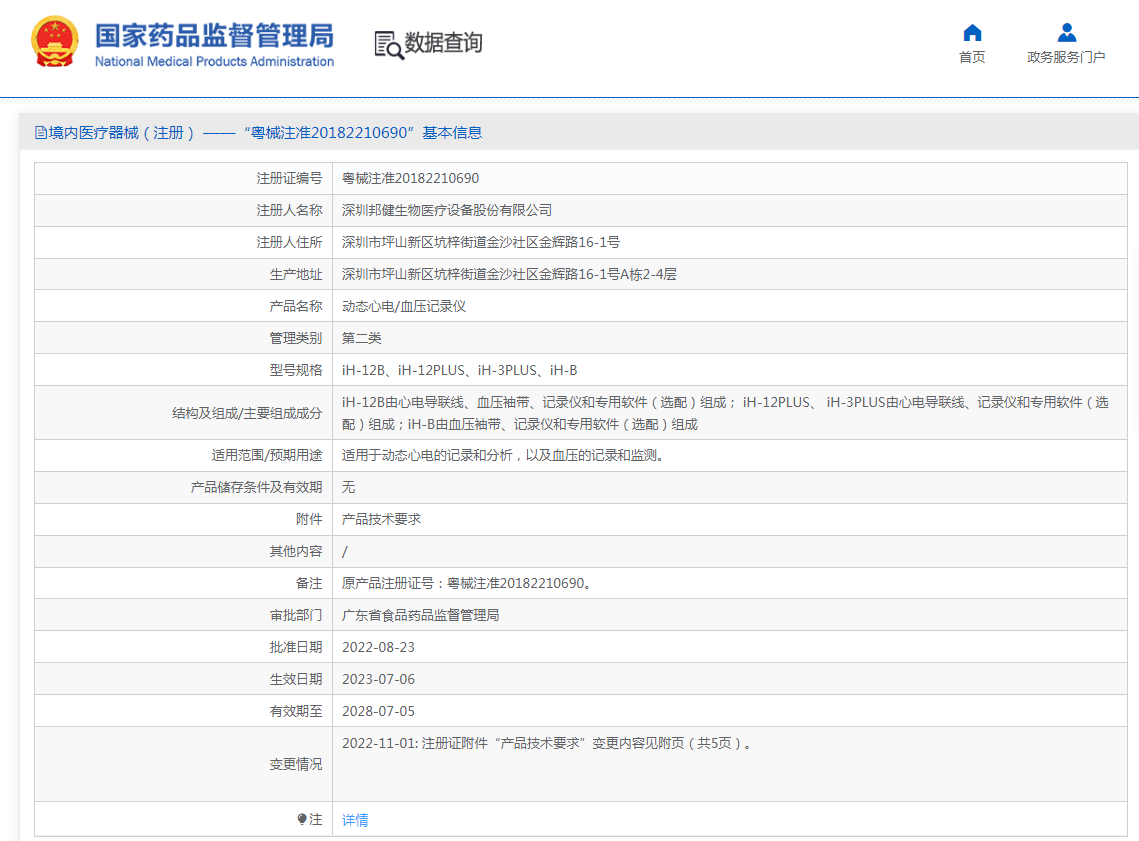Click the 附件 label
This screenshot has height=841, width=1139.
(x=309, y=519)
